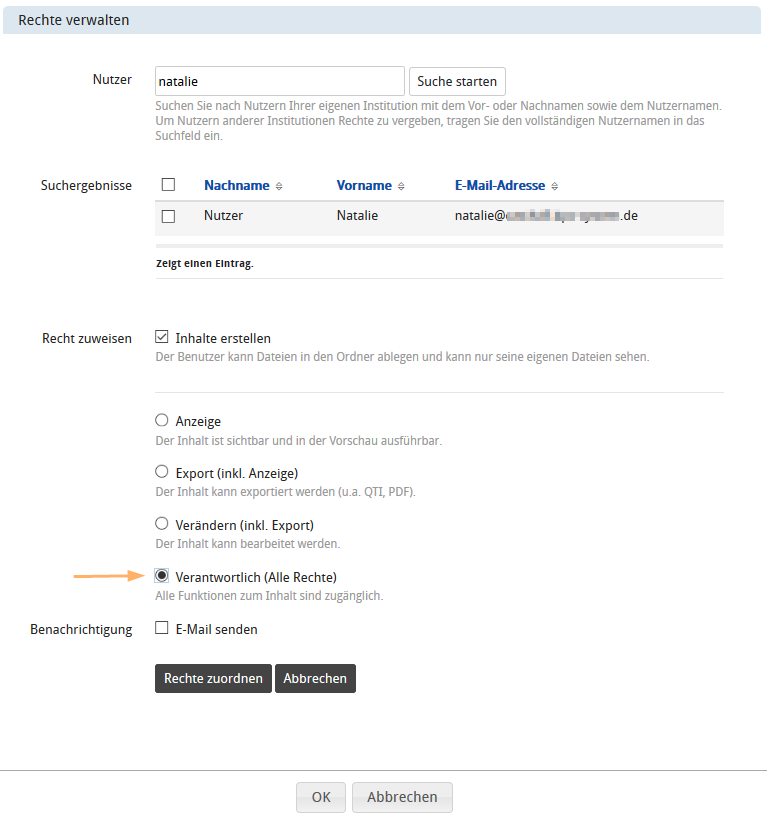Select Verändern (inkl. Export) radio button
This screenshot has height=824, width=767.
162,524
